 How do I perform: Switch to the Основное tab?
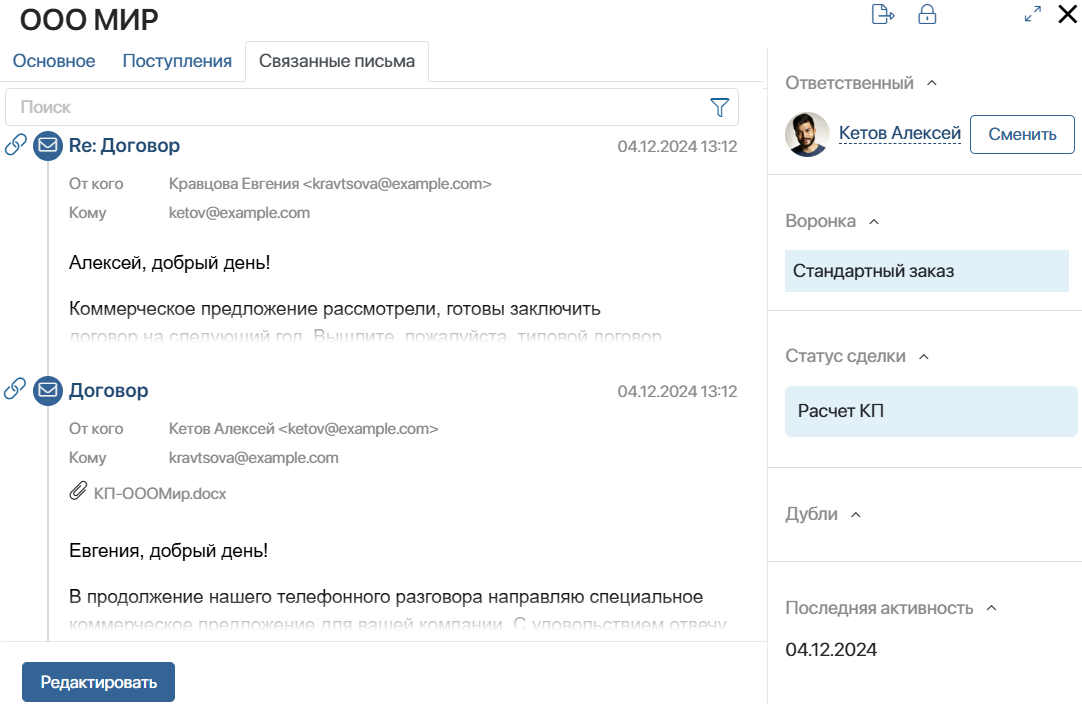[x=54, y=61]
